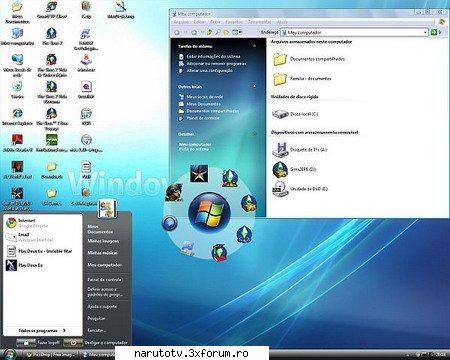Open the Editar menu

[199, 22]
